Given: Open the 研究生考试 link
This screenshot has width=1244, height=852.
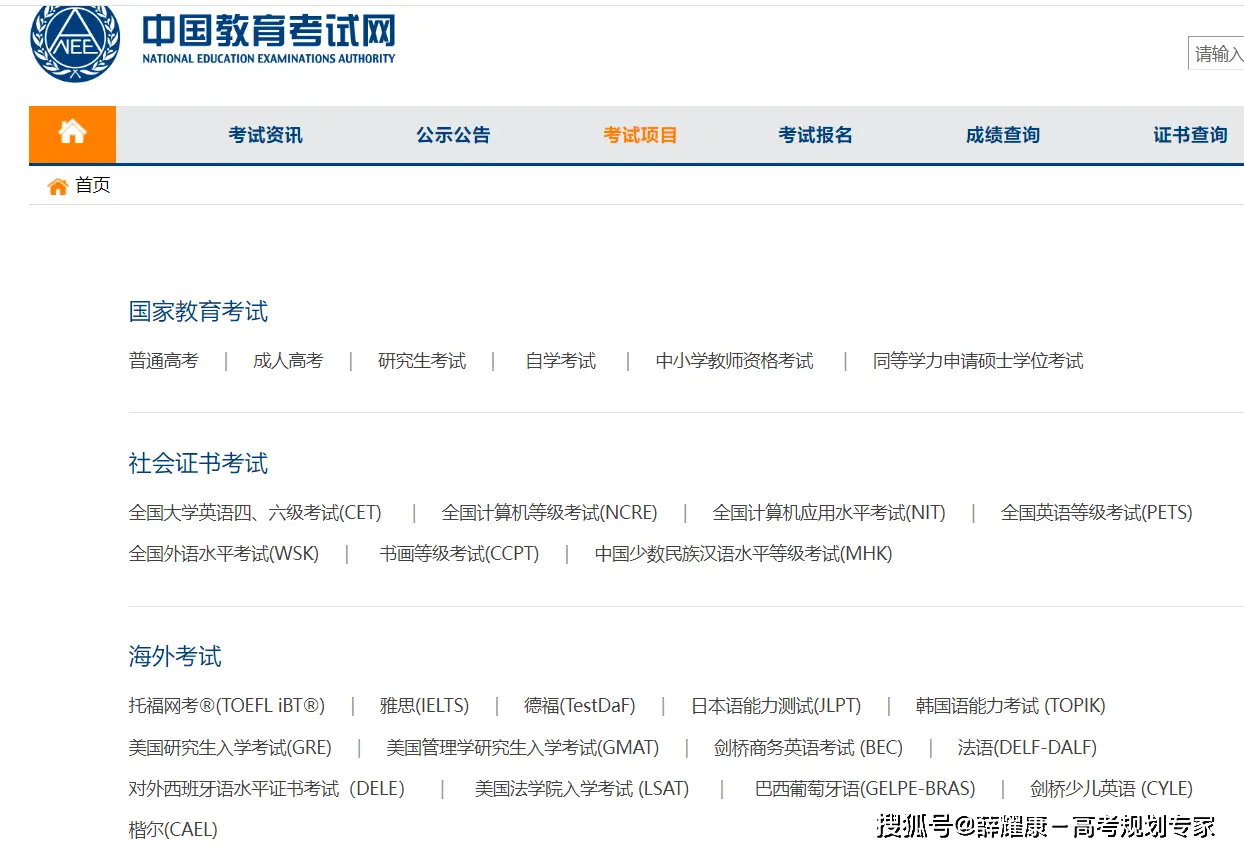Looking at the screenshot, I should click(x=422, y=361).
